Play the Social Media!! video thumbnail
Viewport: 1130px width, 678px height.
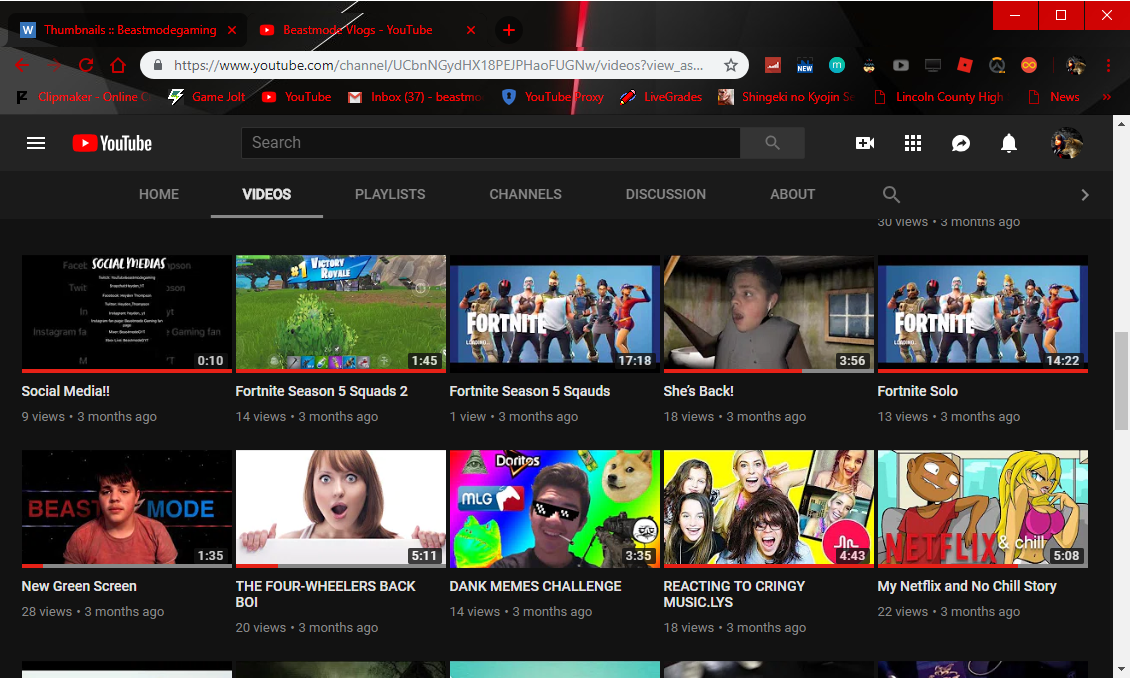[127, 313]
